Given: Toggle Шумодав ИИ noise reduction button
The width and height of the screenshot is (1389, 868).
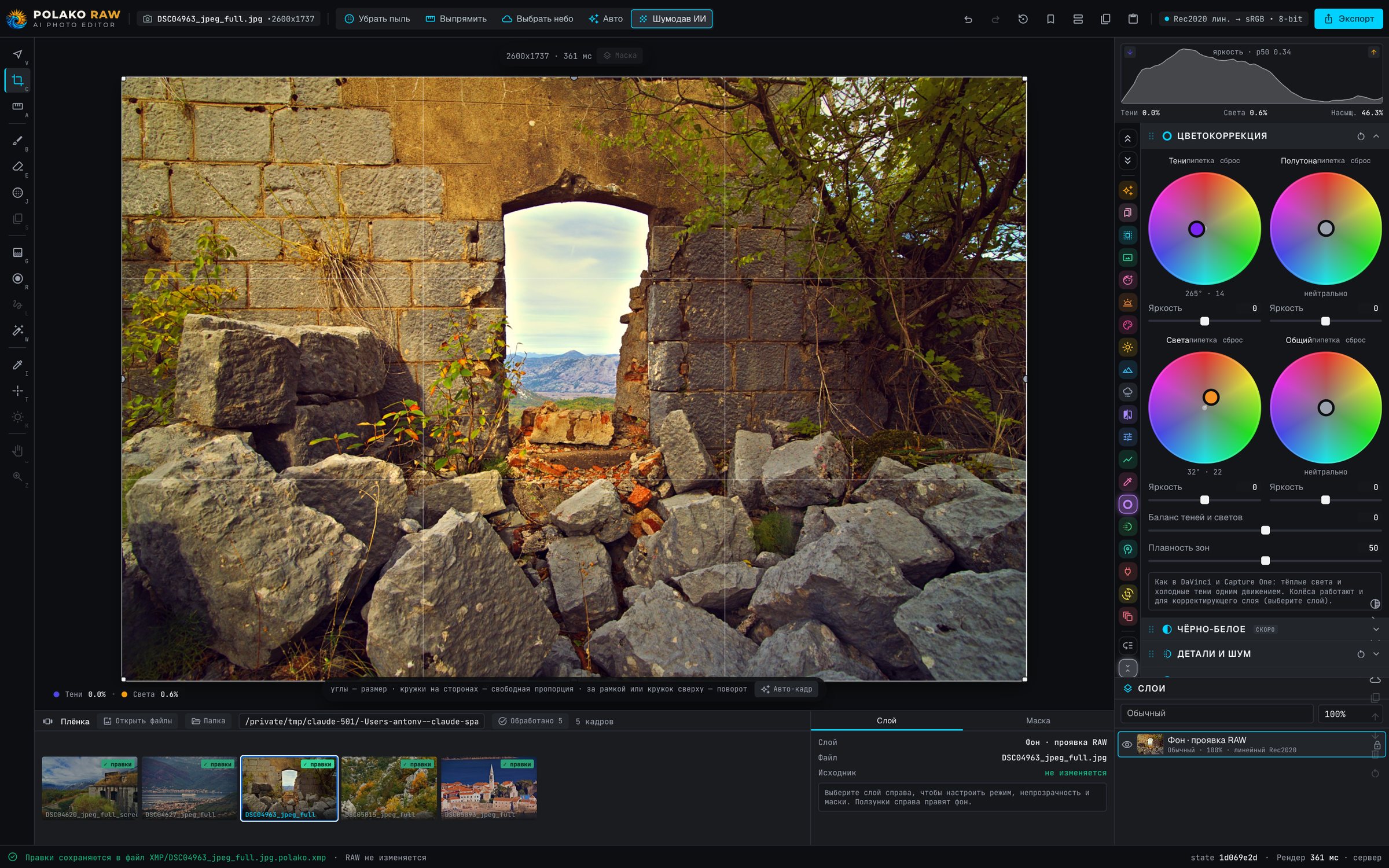Looking at the screenshot, I should [671, 19].
